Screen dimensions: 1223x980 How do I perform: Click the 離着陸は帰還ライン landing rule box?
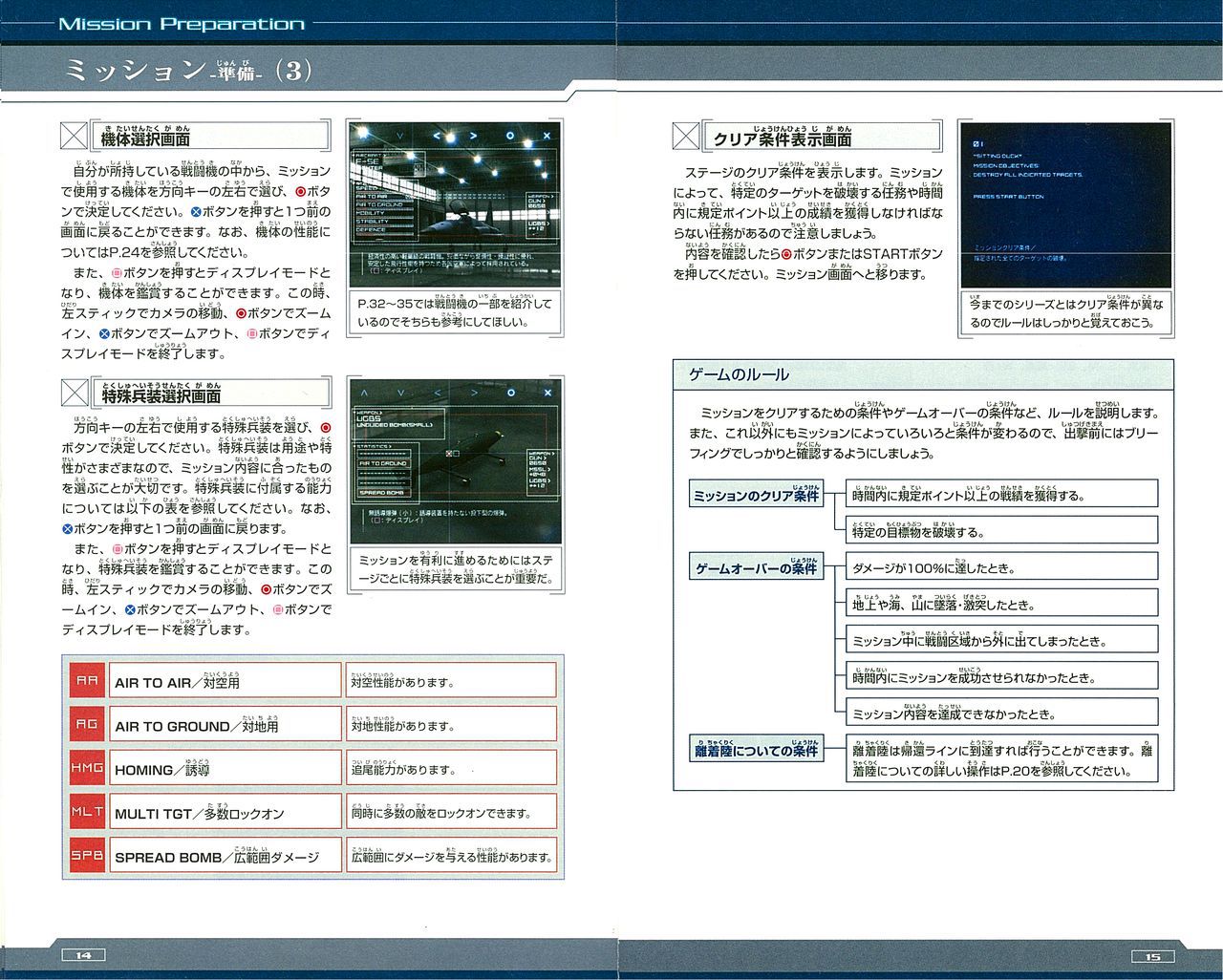1002,759
